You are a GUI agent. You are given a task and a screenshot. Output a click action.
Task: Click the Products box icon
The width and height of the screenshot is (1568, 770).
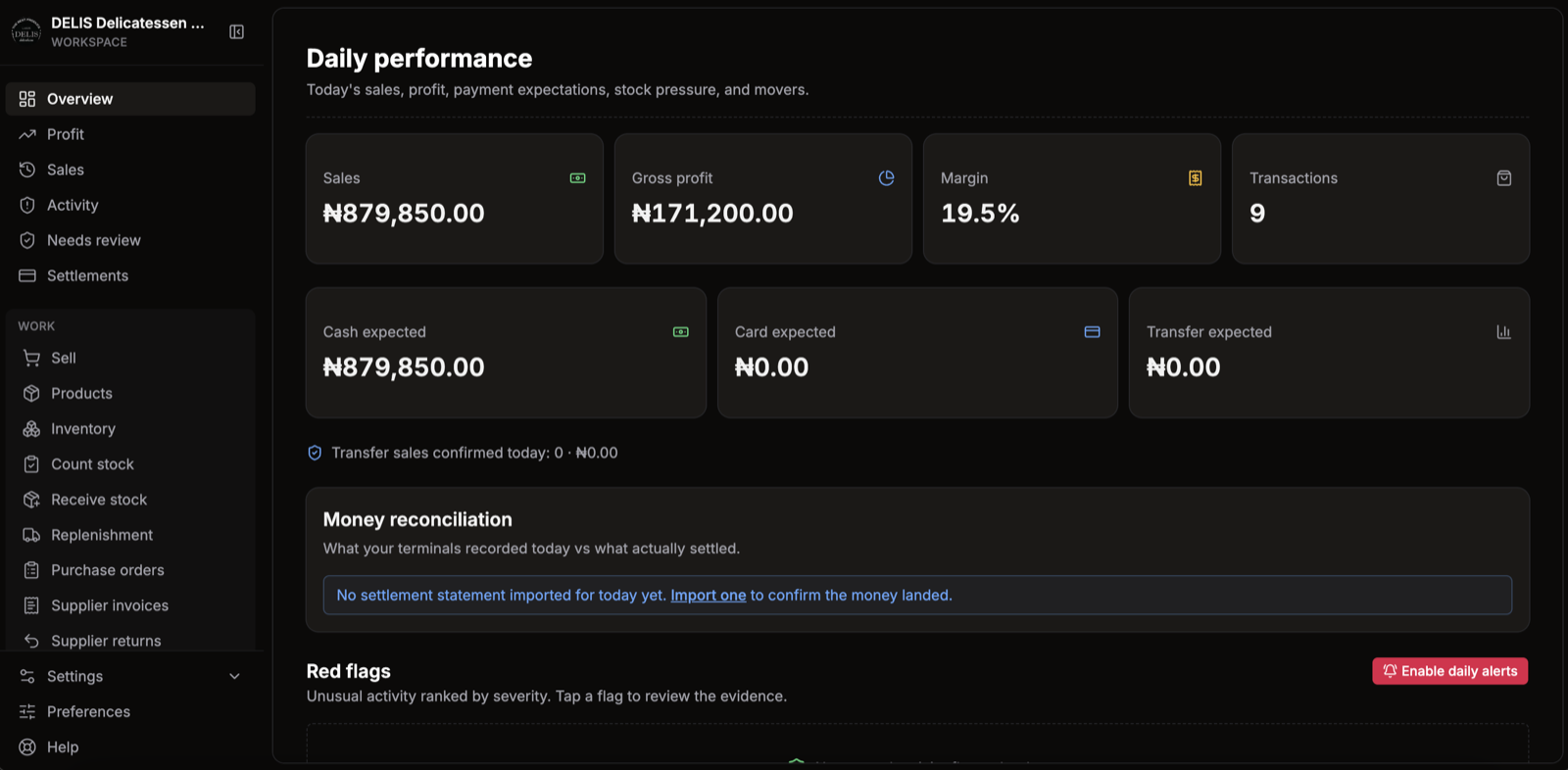[31, 393]
